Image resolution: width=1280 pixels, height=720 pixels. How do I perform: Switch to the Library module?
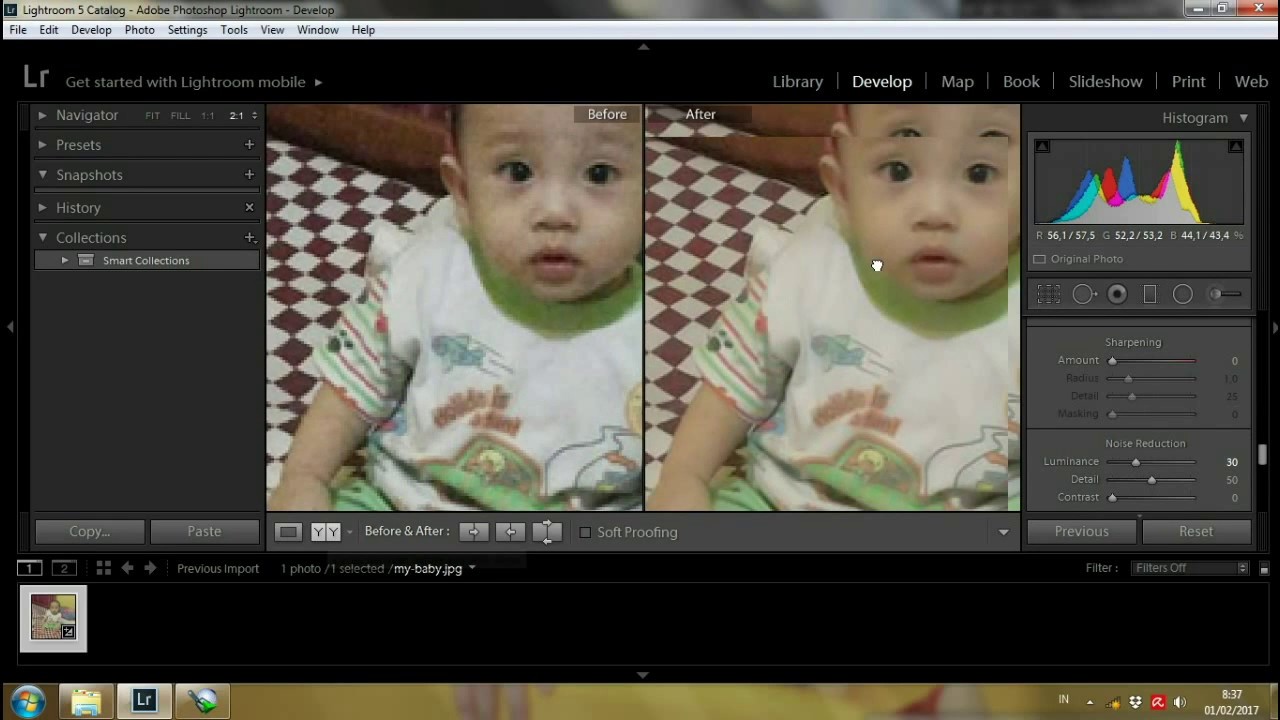[797, 81]
